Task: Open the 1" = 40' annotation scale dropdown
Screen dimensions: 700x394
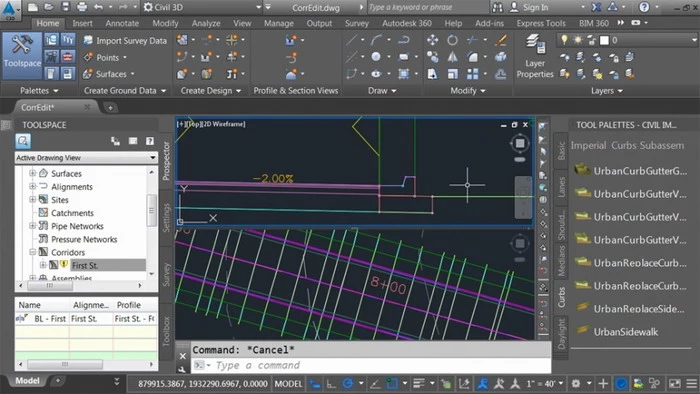Action: click(544, 384)
